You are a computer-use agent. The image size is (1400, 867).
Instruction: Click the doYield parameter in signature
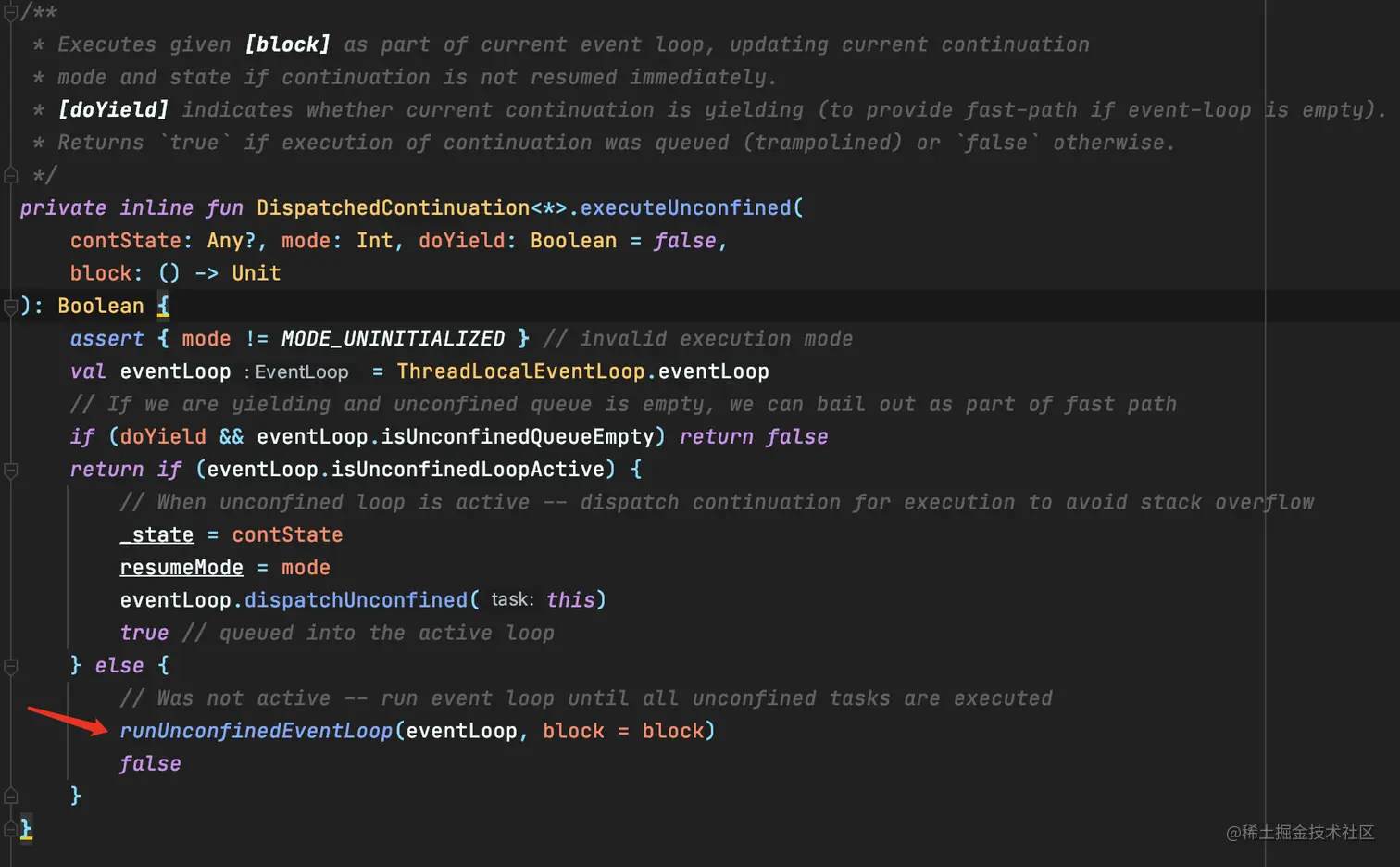point(461,241)
